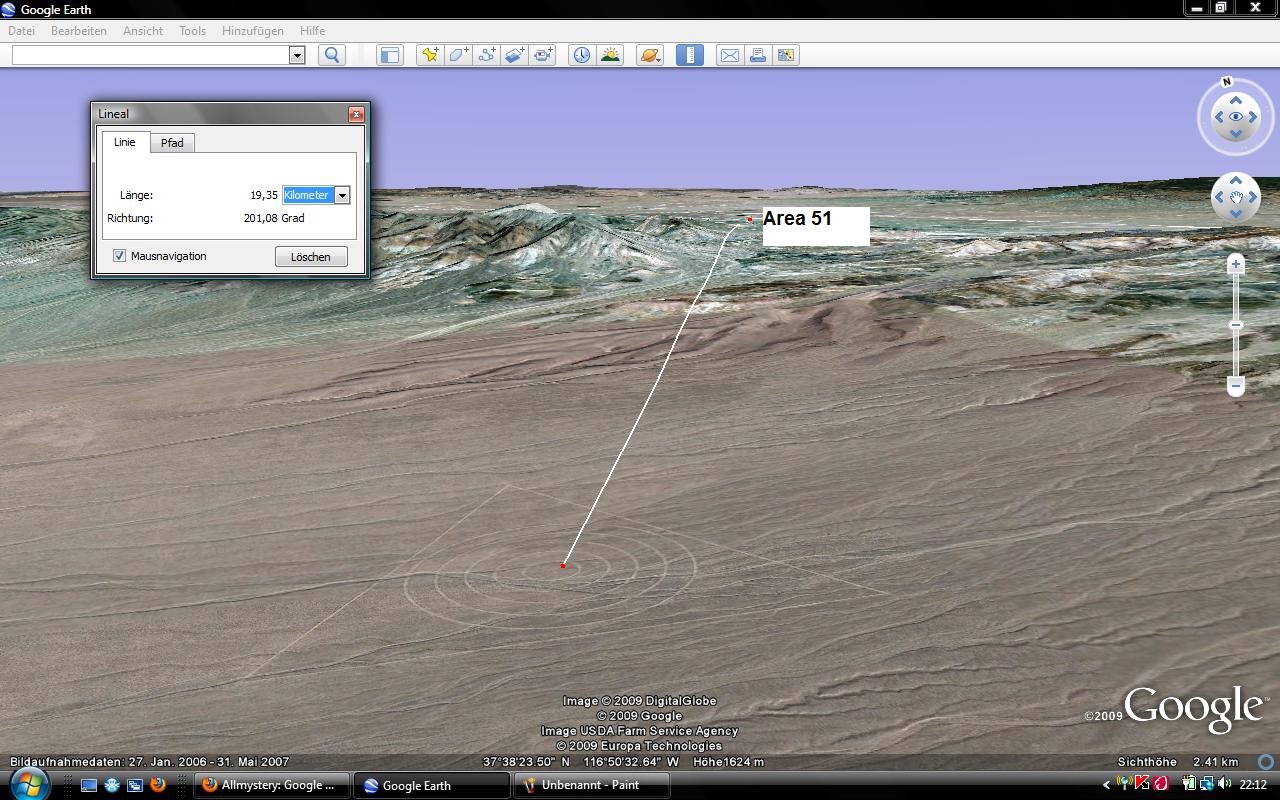Viewport: 1280px width, 800px height.
Task: Click the Google logo on the map
Action: (x=1194, y=708)
